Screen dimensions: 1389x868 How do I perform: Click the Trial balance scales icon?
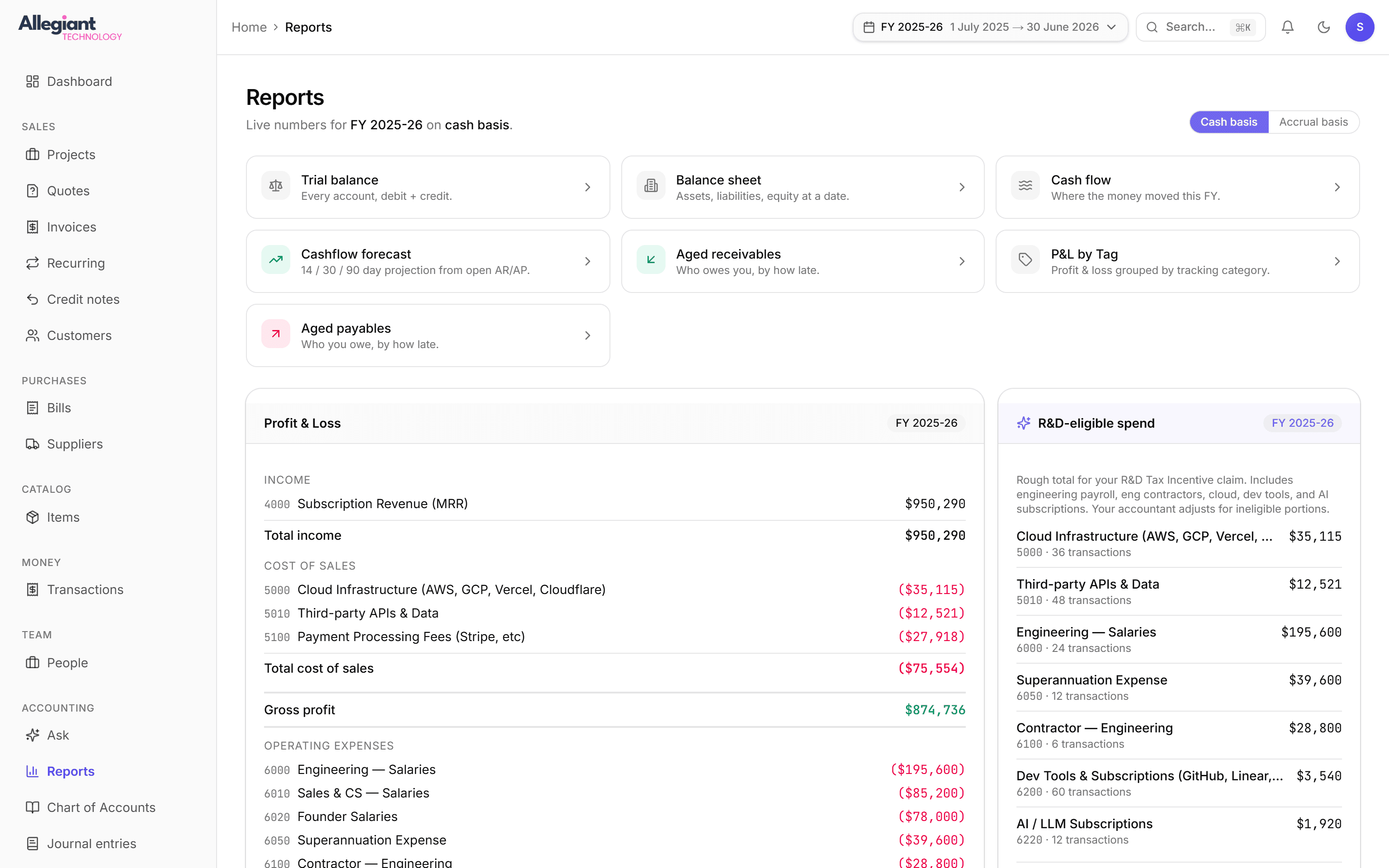[276, 185]
